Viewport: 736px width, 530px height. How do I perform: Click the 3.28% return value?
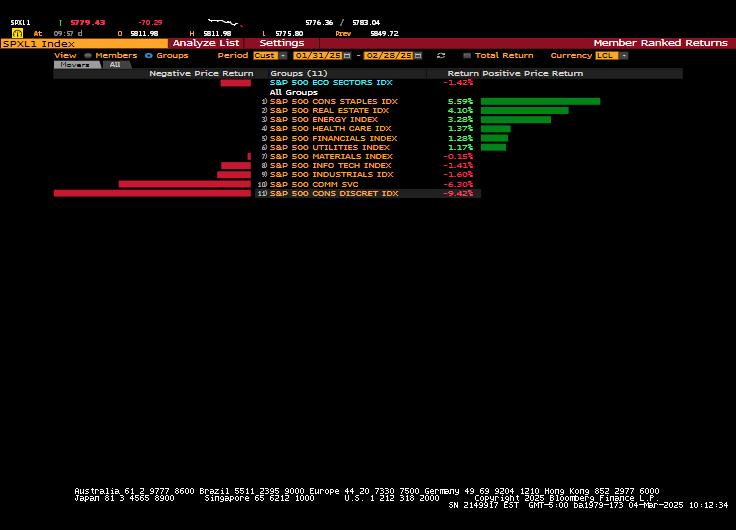point(460,120)
